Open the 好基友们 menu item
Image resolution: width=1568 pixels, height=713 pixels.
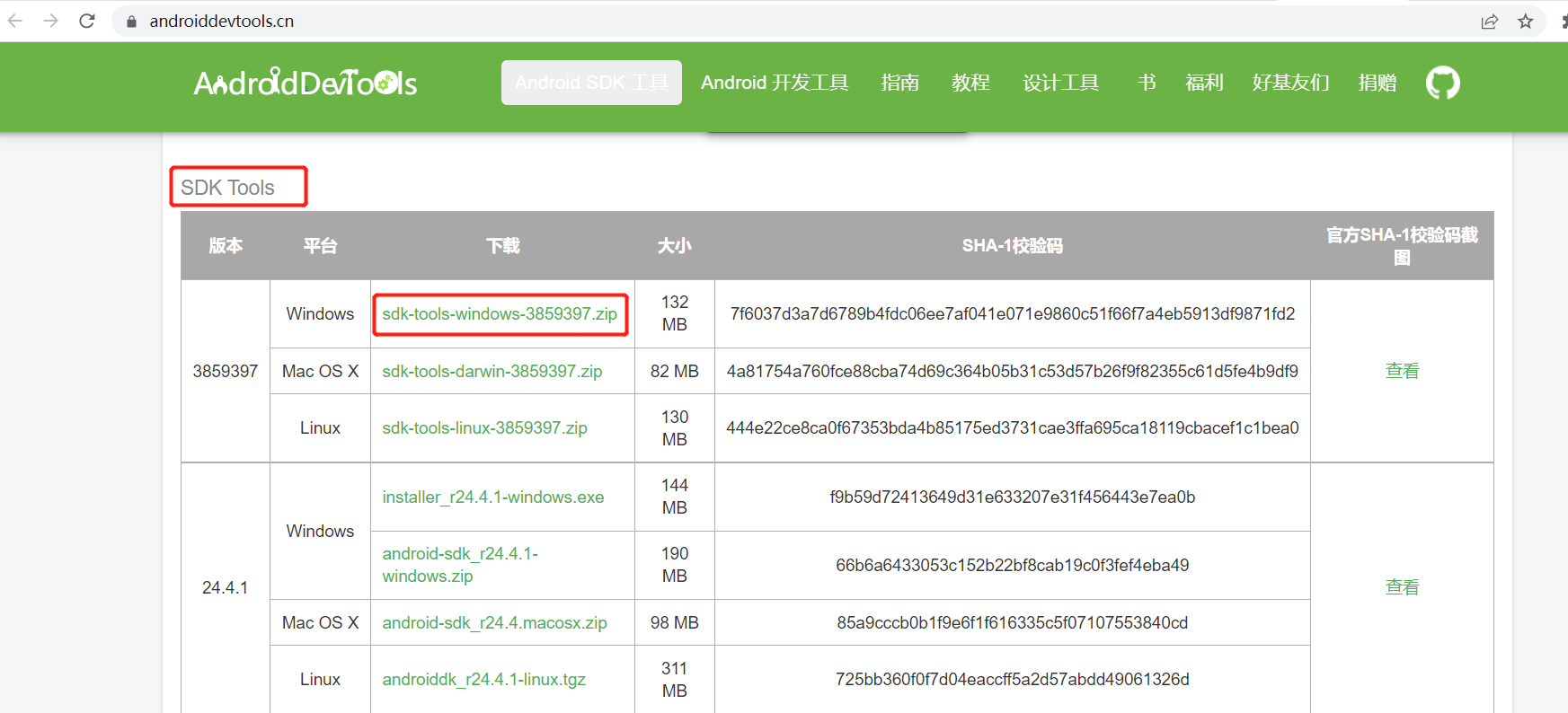[1290, 83]
